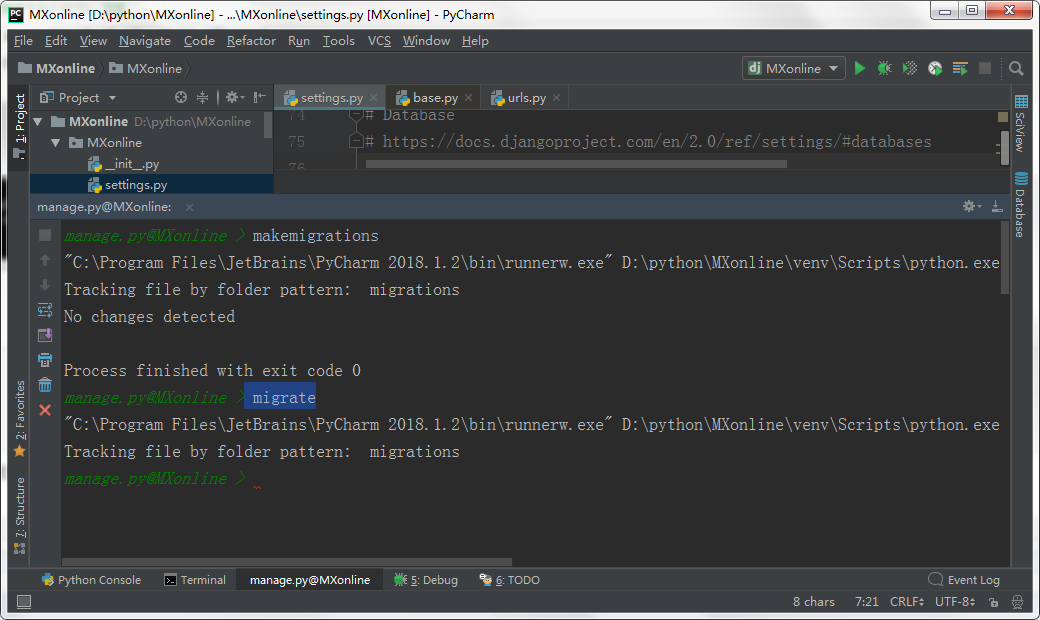Collapse the root MXonline project folder
This screenshot has height=620, width=1040.
[x=38, y=121]
